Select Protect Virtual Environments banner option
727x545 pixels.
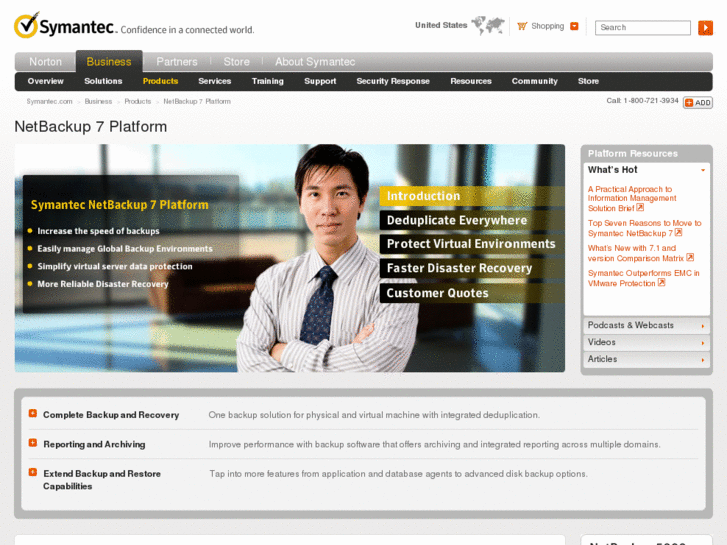coord(472,244)
